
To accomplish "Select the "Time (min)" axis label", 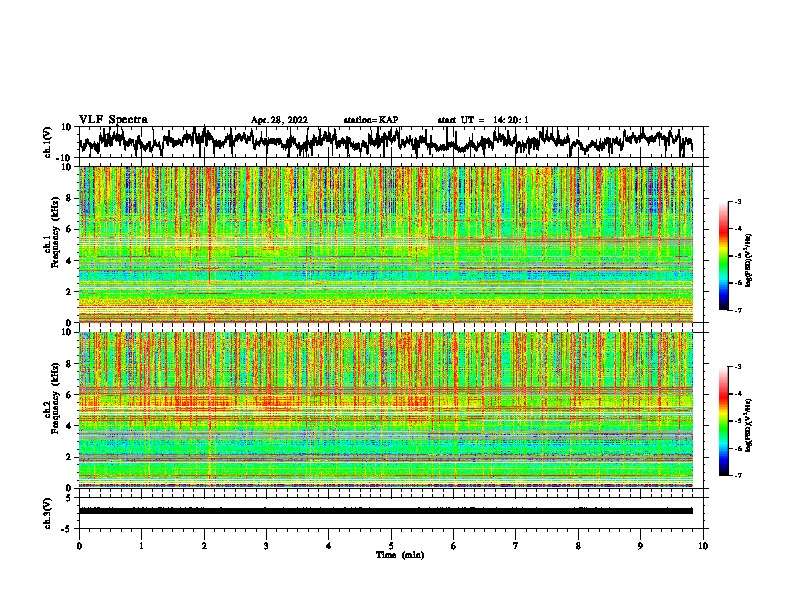I will [x=400, y=555].
